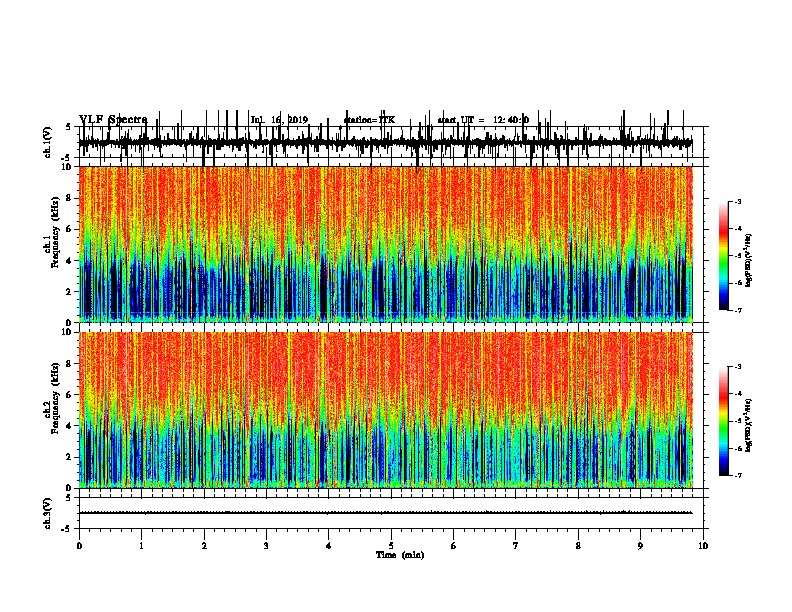This screenshot has height=612, width=792.
Task: Click the ch.2 color bar "log(PSD)" label
Action: [748, 425]
